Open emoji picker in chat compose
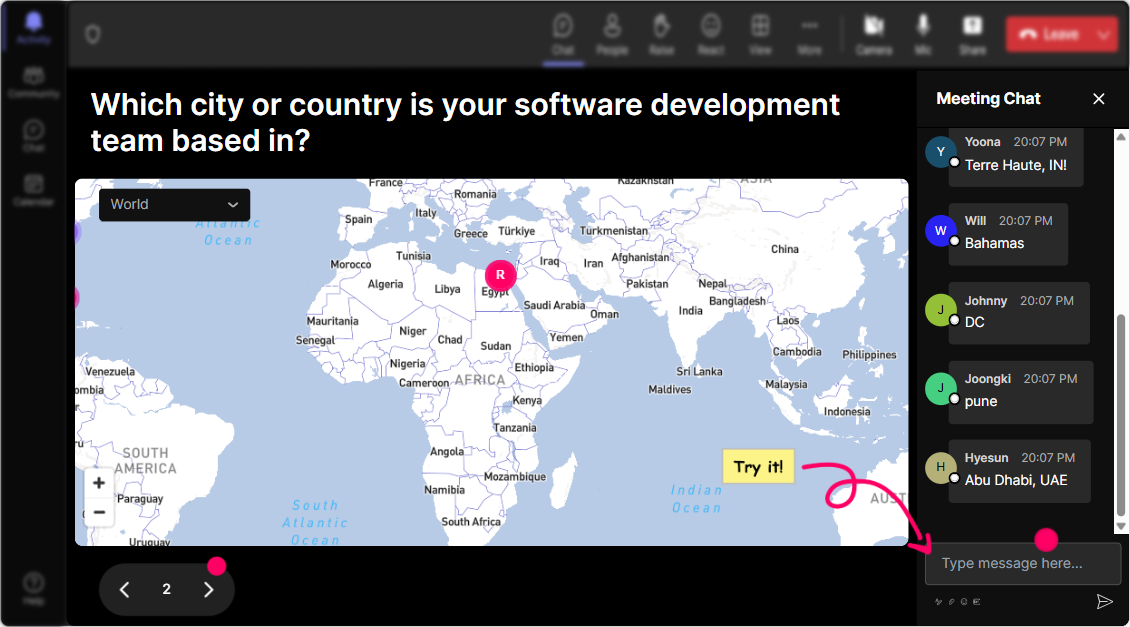1130x627 pixels. (964, 602)
